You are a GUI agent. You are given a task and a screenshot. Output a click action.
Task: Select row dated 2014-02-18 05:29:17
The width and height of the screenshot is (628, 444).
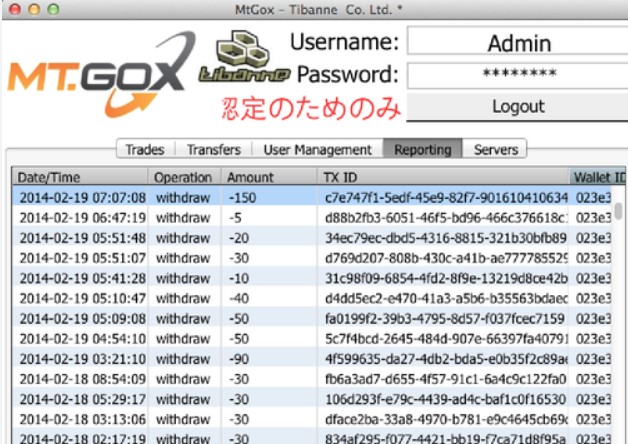(312, 399)
